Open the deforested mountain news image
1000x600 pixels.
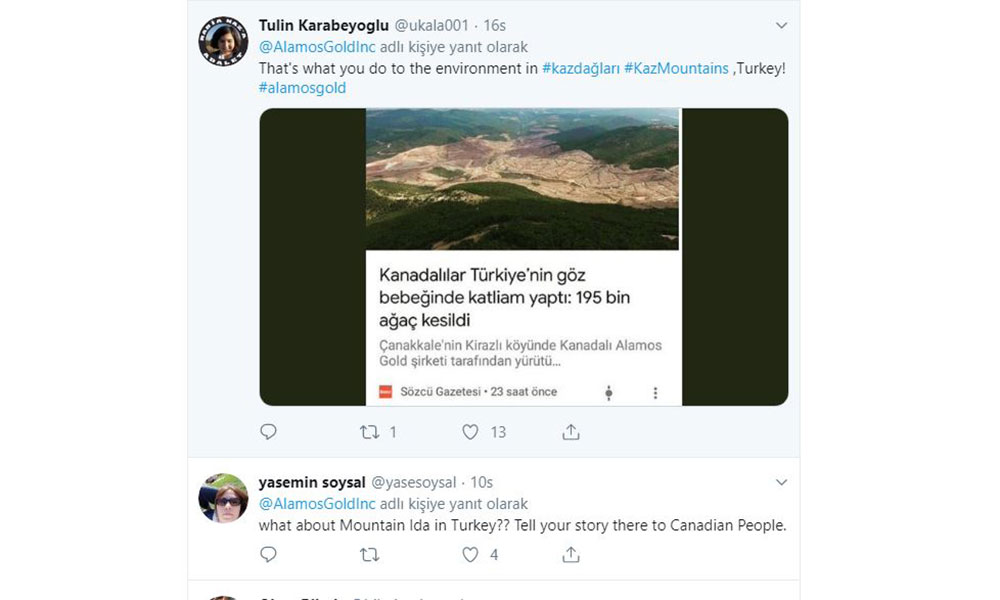click(x=522, y=178)
